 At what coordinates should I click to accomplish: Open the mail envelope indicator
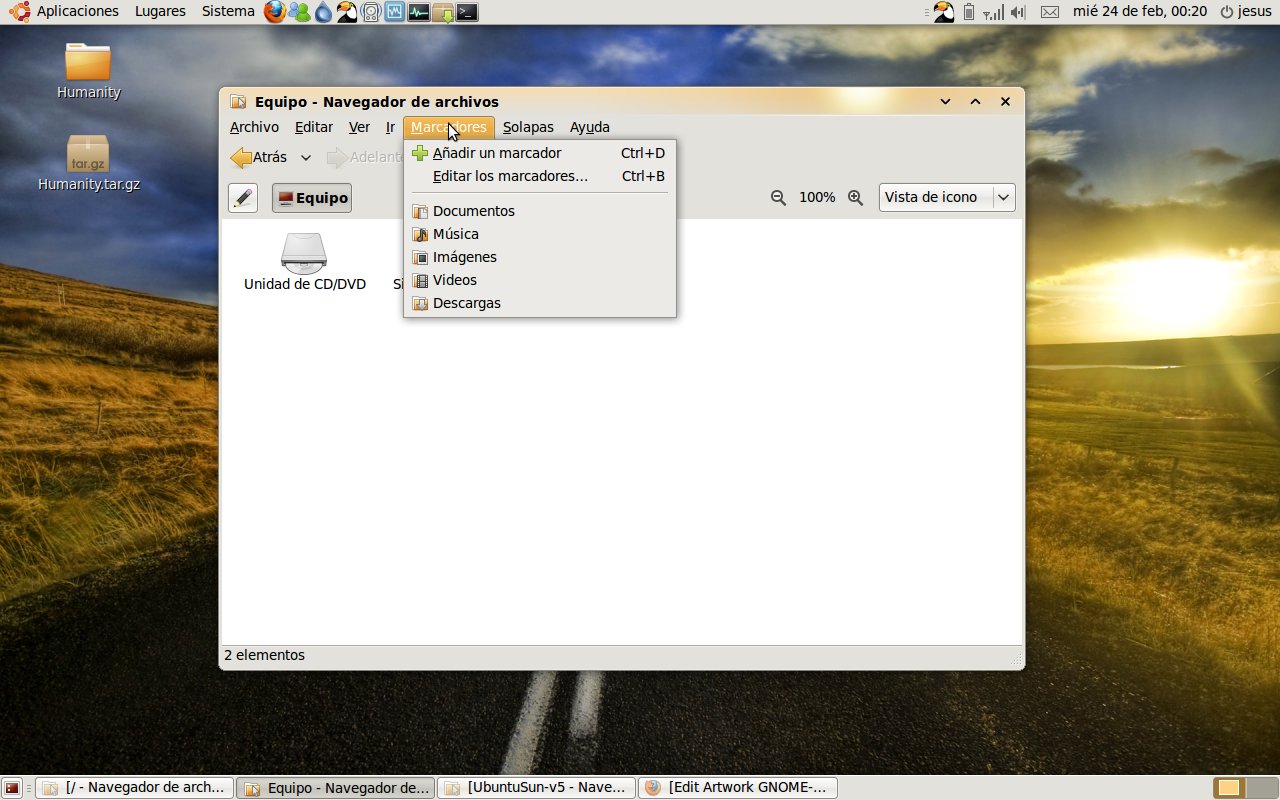(1049, 12)
